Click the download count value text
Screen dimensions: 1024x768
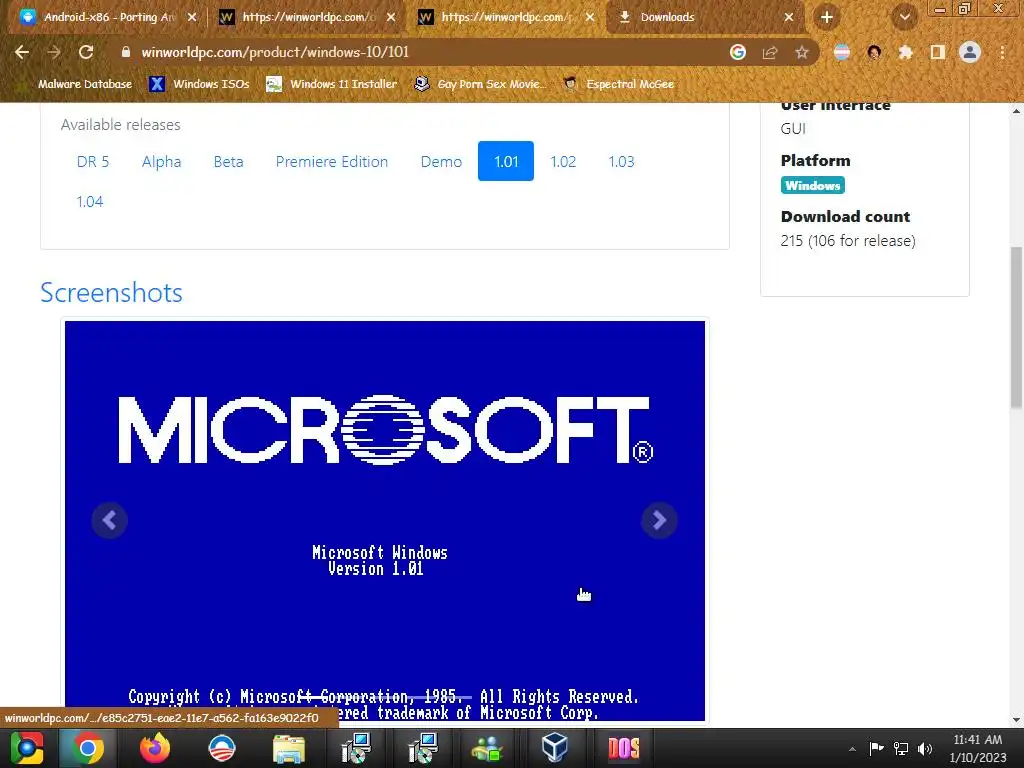click(848, 241)
